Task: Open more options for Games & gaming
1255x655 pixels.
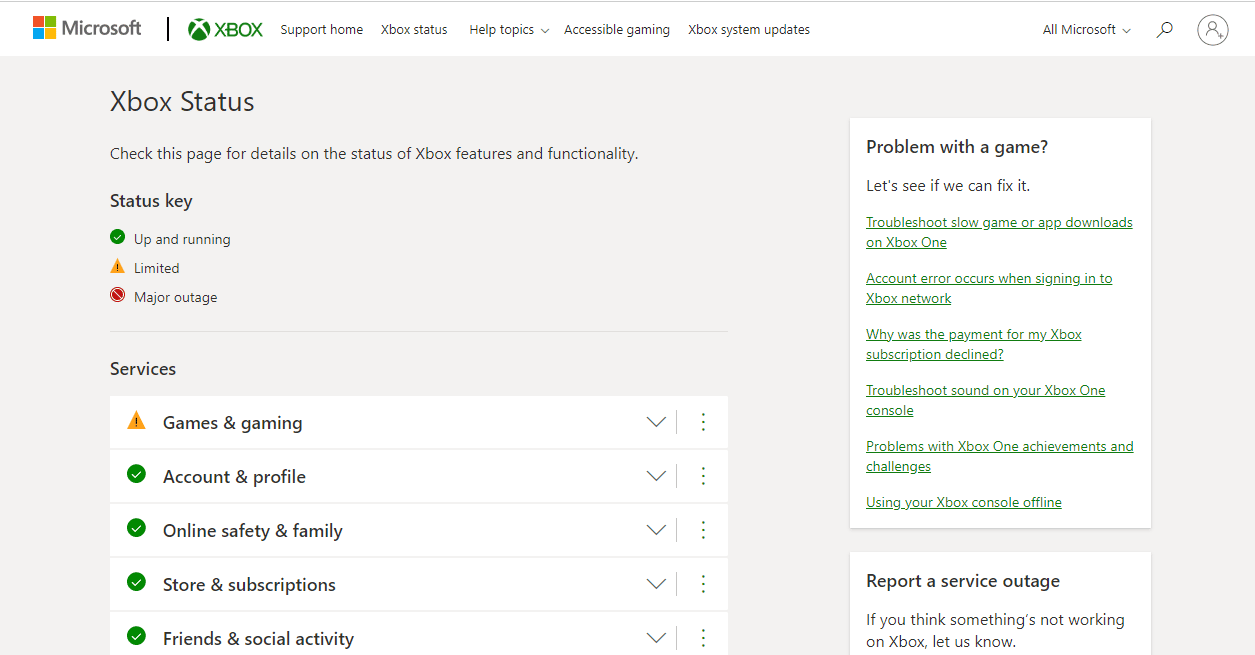Action: click(x=703, y=422)
